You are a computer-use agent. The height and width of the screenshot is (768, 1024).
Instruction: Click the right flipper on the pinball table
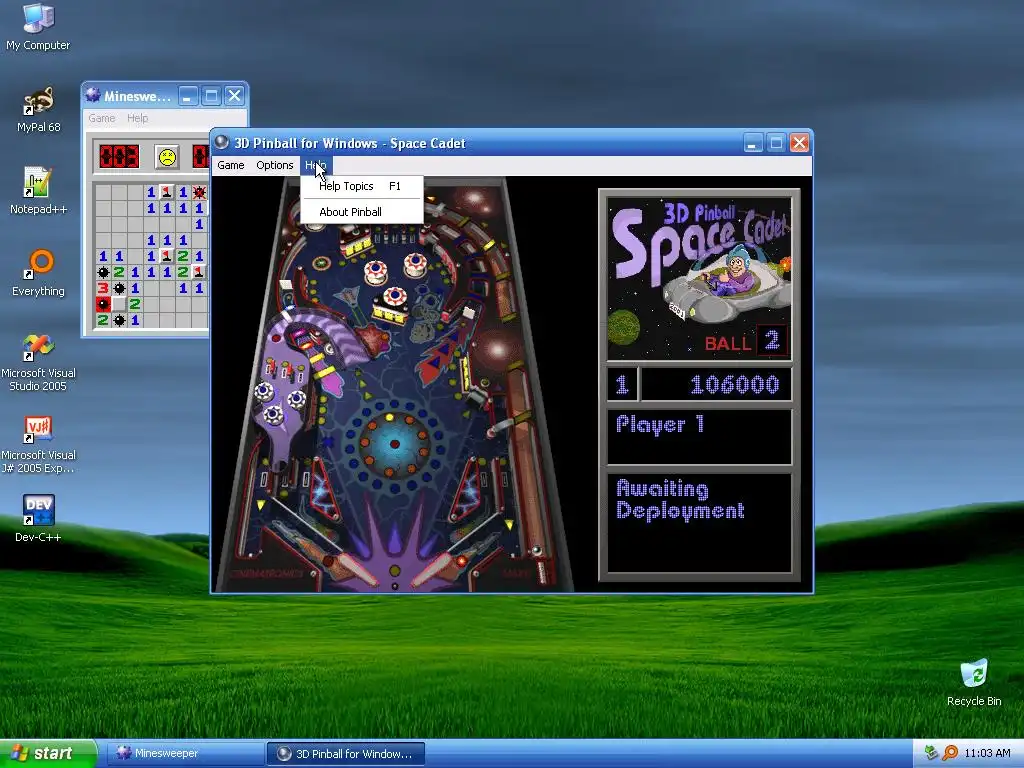click(439, 569)
